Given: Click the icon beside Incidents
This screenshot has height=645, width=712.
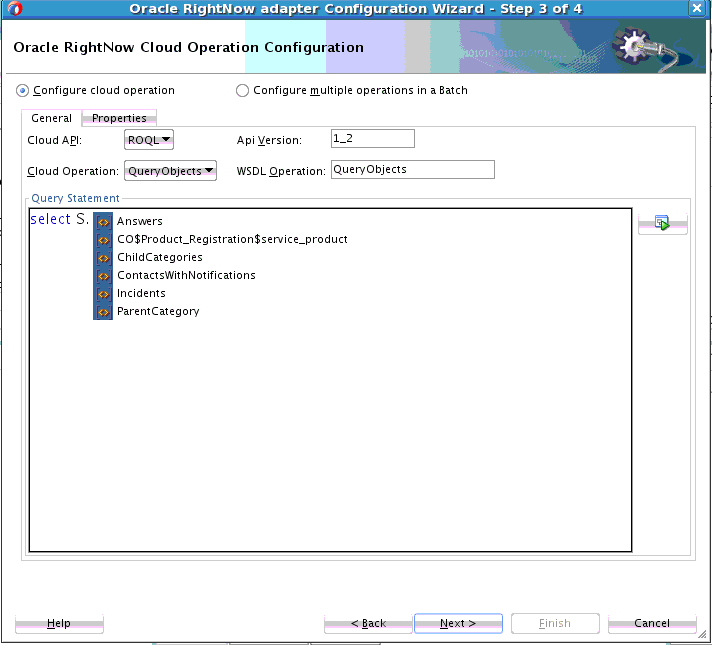Looking at the screenshot, I should point(103,294).
